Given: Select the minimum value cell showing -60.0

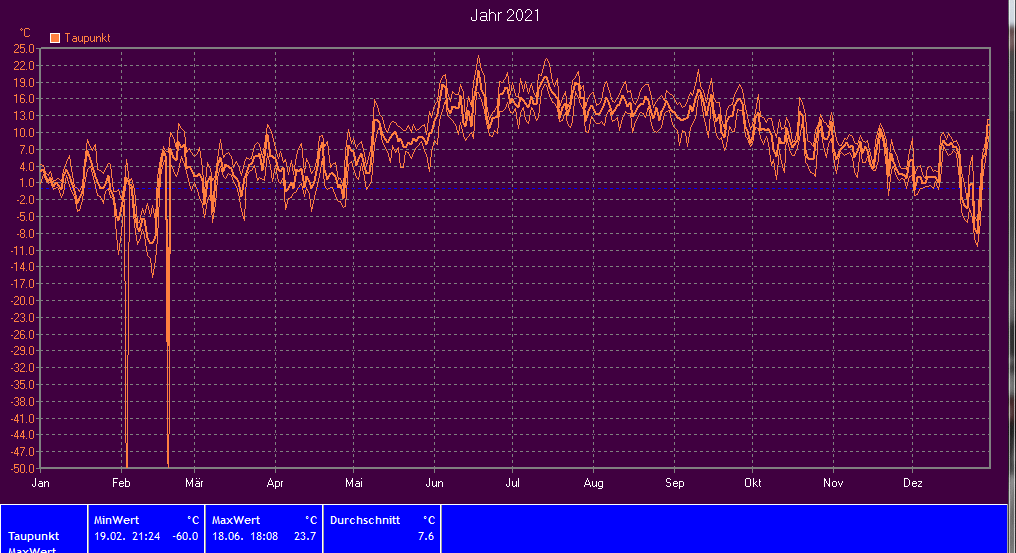Looking at the screenshot, I should point(185,537).
